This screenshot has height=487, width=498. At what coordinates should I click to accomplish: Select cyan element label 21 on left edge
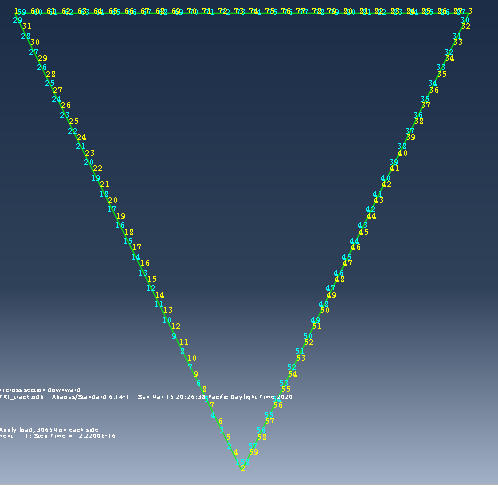pyautogui.click(x=81, y=146)
